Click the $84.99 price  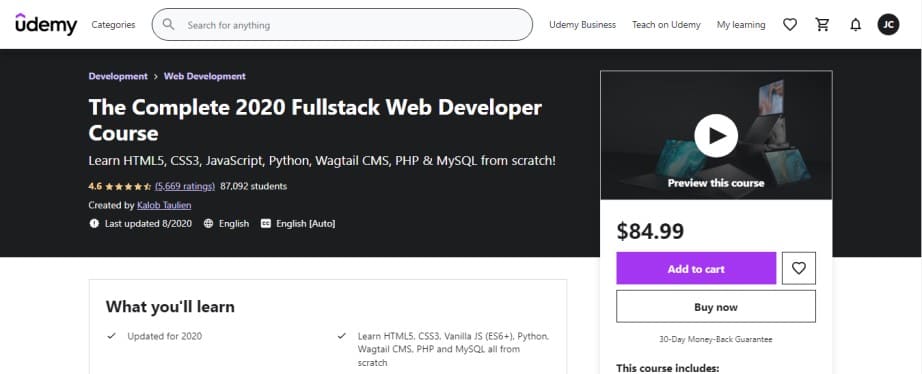click(650, 231)
